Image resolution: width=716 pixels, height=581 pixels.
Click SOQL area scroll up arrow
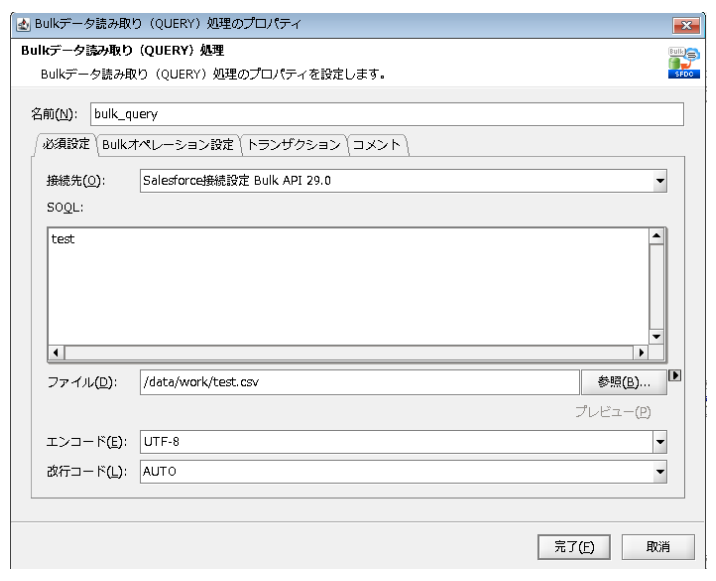(656, 236)
